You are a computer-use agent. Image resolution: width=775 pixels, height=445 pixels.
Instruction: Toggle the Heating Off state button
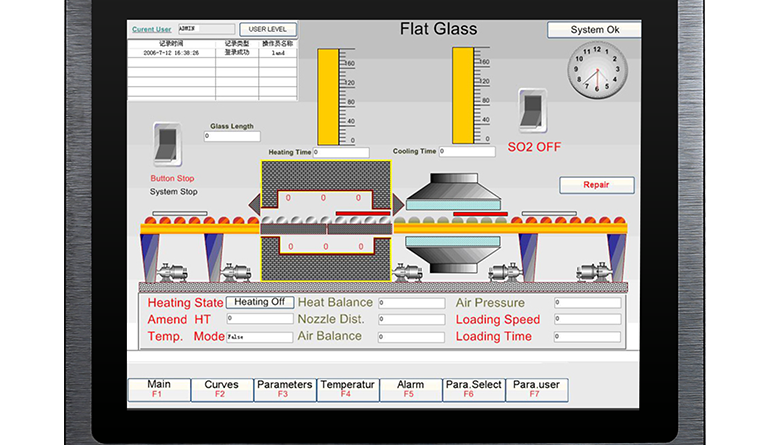pos(259,302)
